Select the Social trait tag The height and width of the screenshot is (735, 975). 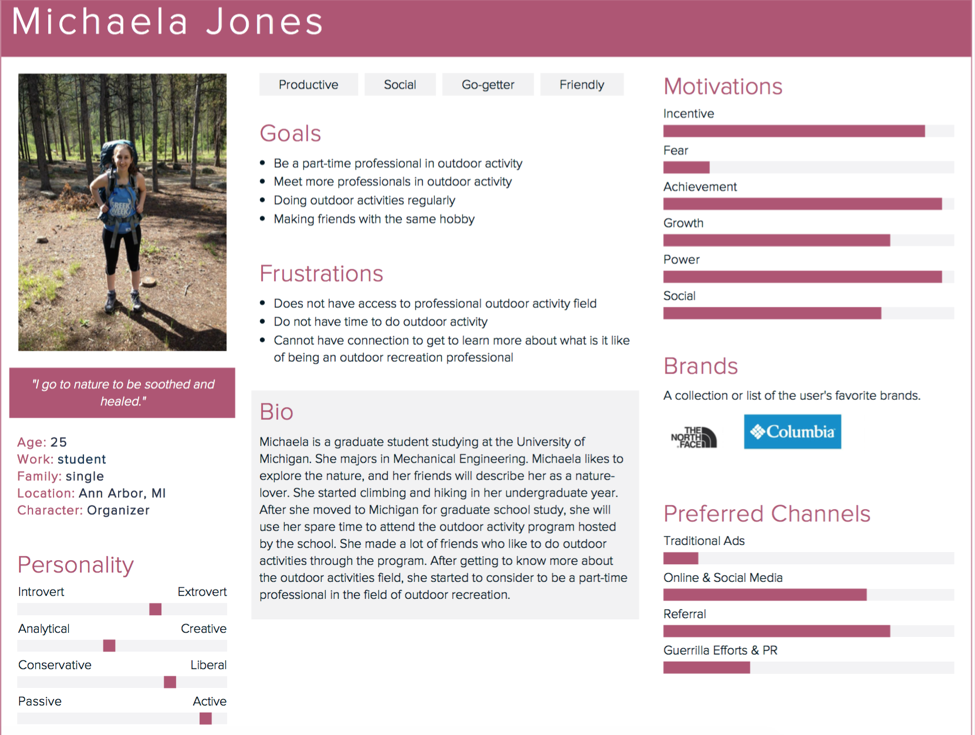tap(400, 85)
